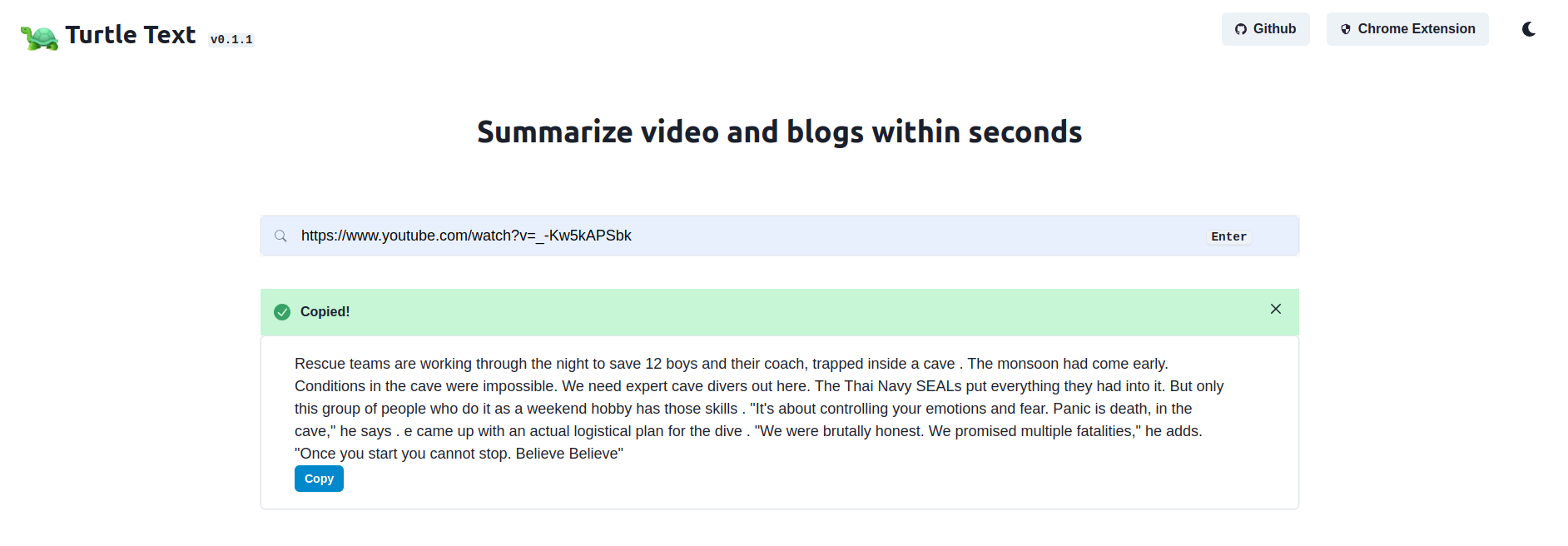Click the Enter key hint badge
The image size is (1568, 546).
1228,236
